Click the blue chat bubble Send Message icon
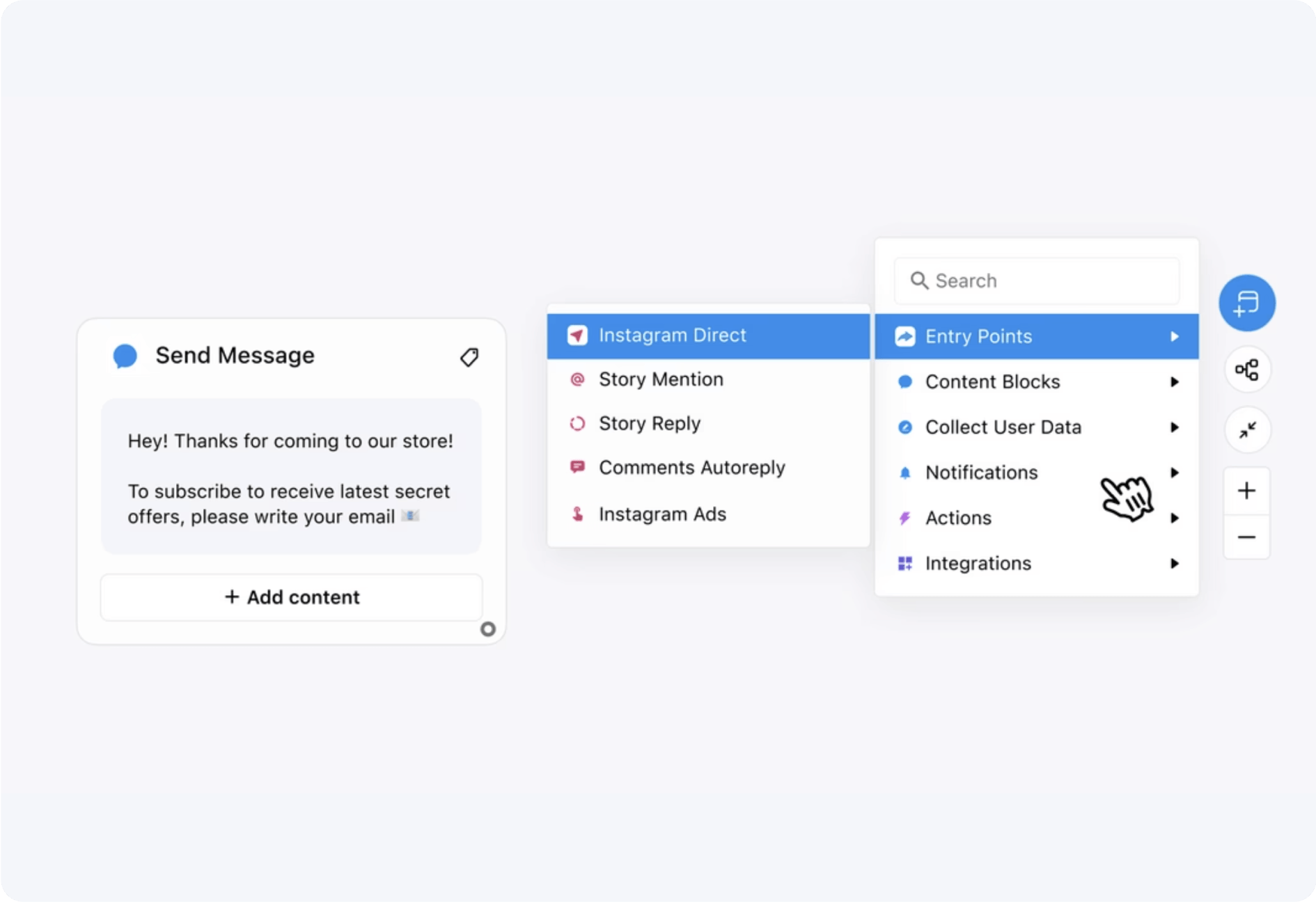 coord(125,356)
